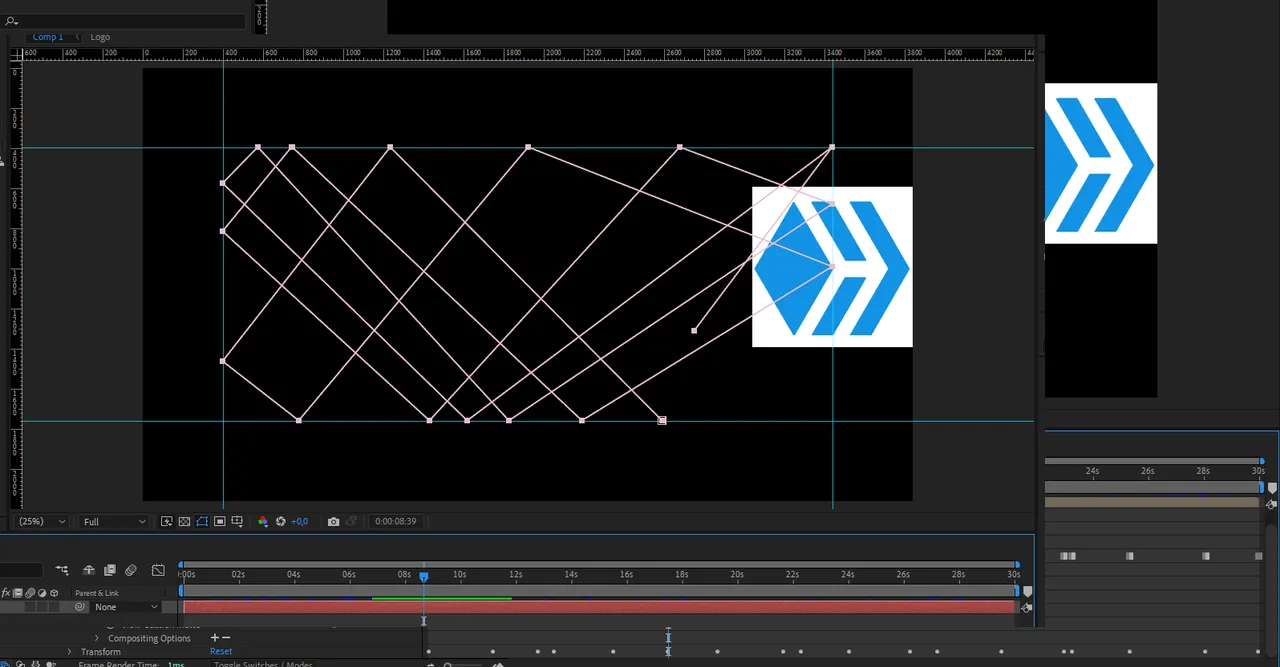Click the Hive logo in right viewer
This screenshot has width=1280, height=667.
(x=1100, y=163)
